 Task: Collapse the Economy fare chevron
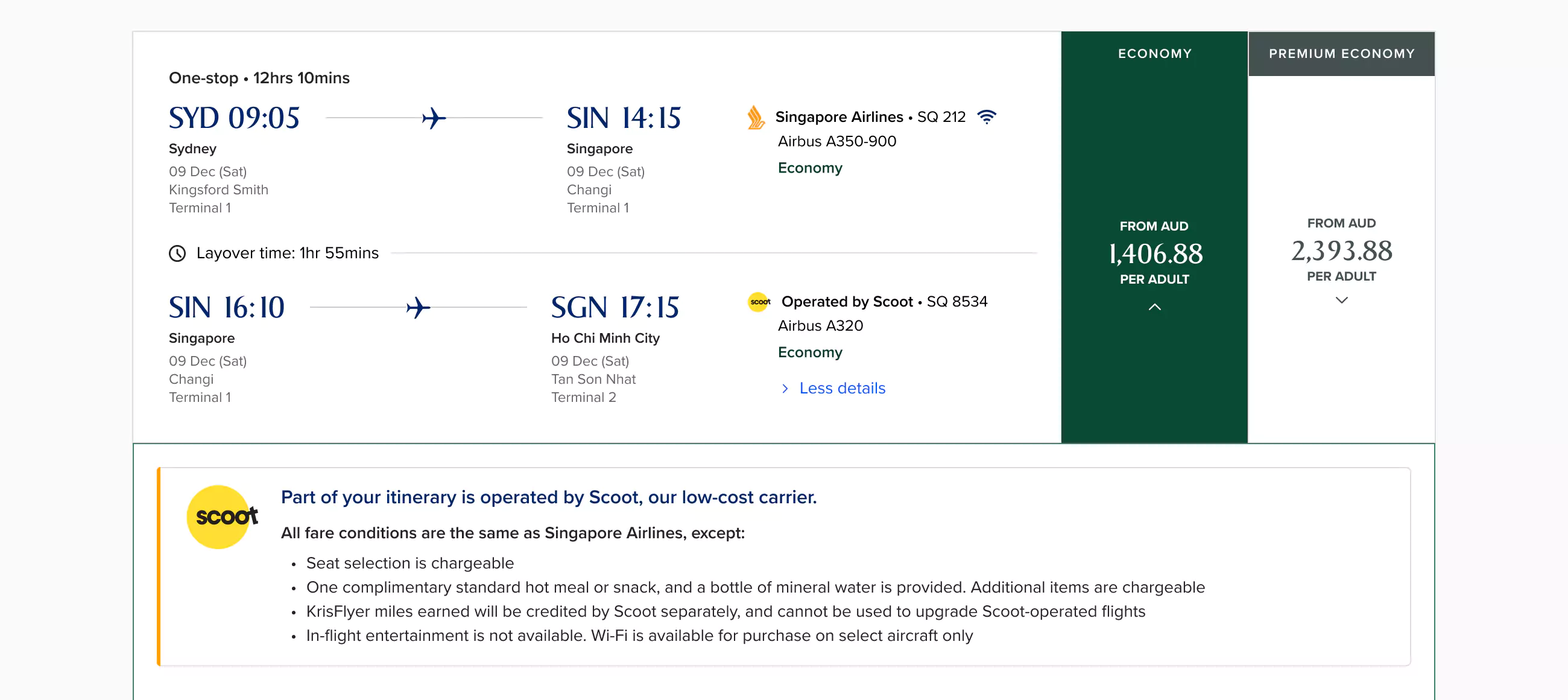(1154, 307)
